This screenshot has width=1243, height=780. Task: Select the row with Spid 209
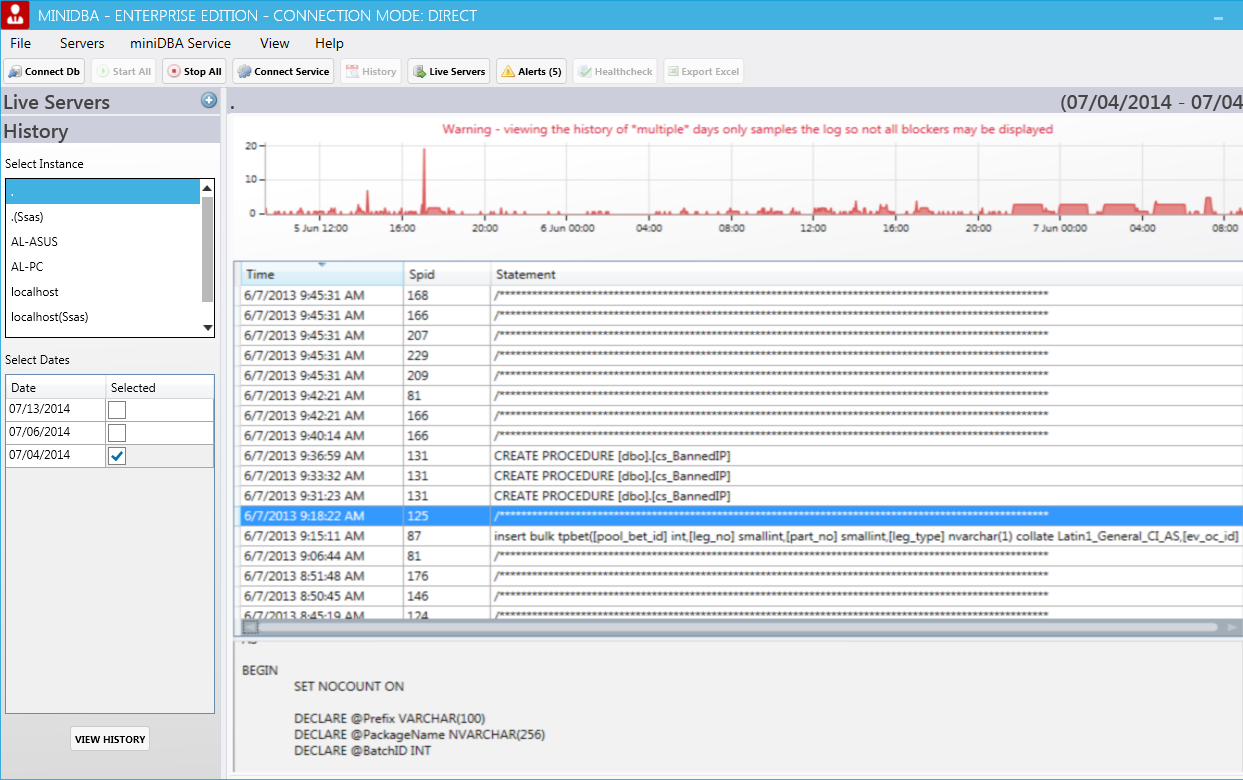[x=742, y=375]
